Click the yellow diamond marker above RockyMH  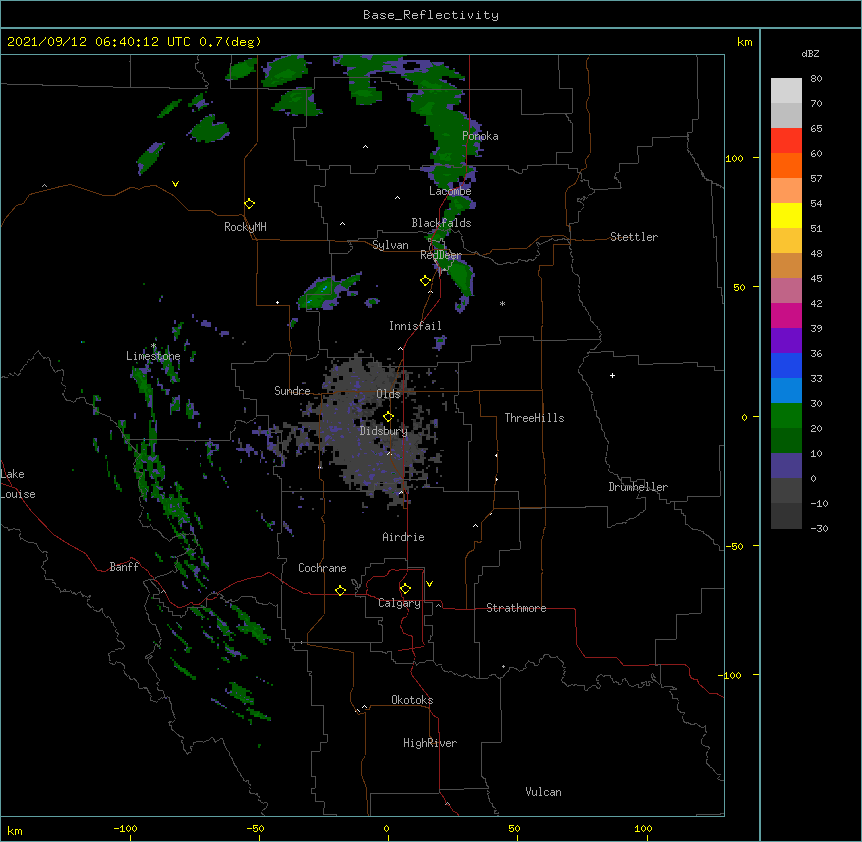(x=250, y=204)
